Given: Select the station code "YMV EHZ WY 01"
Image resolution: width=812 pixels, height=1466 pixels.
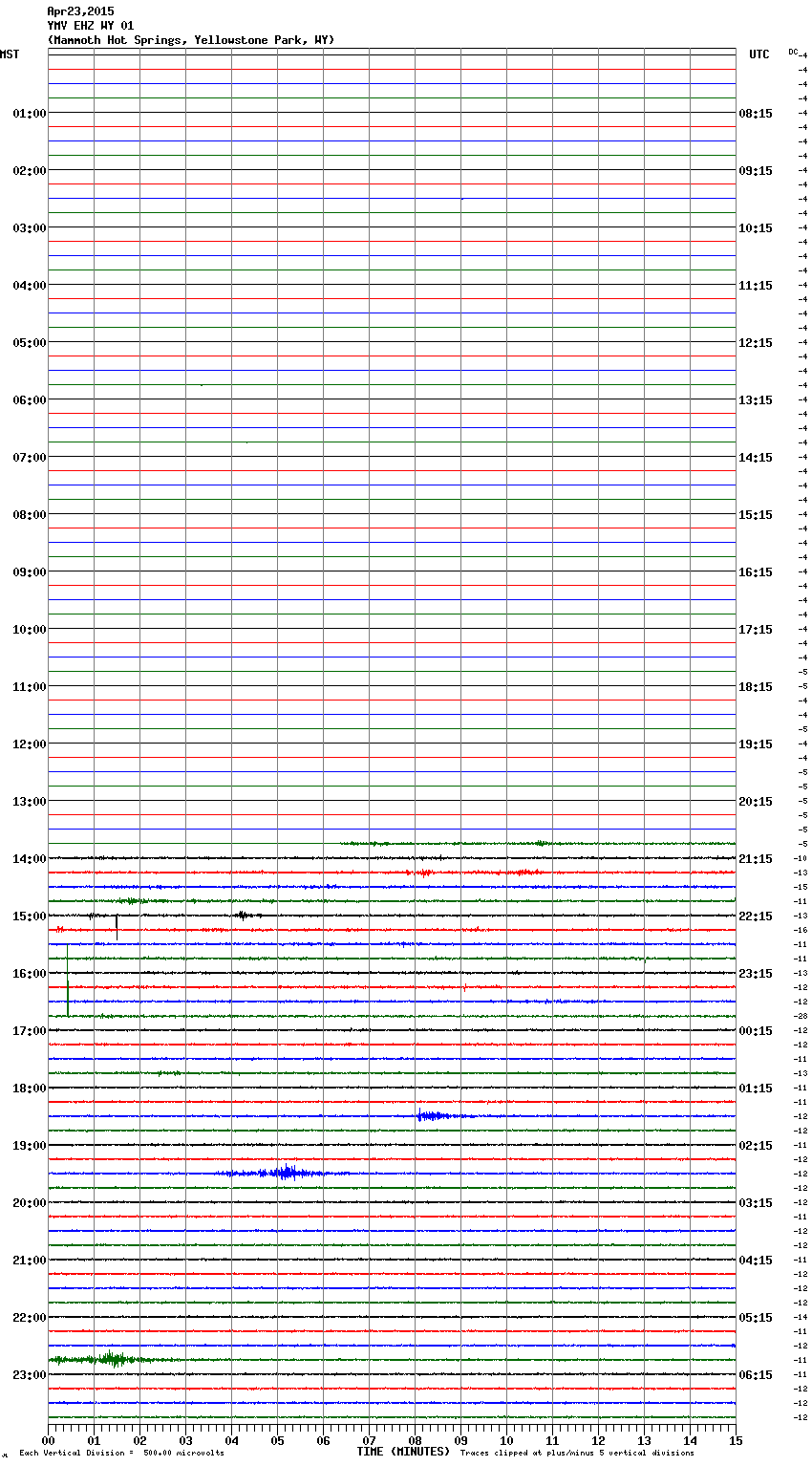Looking at the screenshot, I should (91, 26).
